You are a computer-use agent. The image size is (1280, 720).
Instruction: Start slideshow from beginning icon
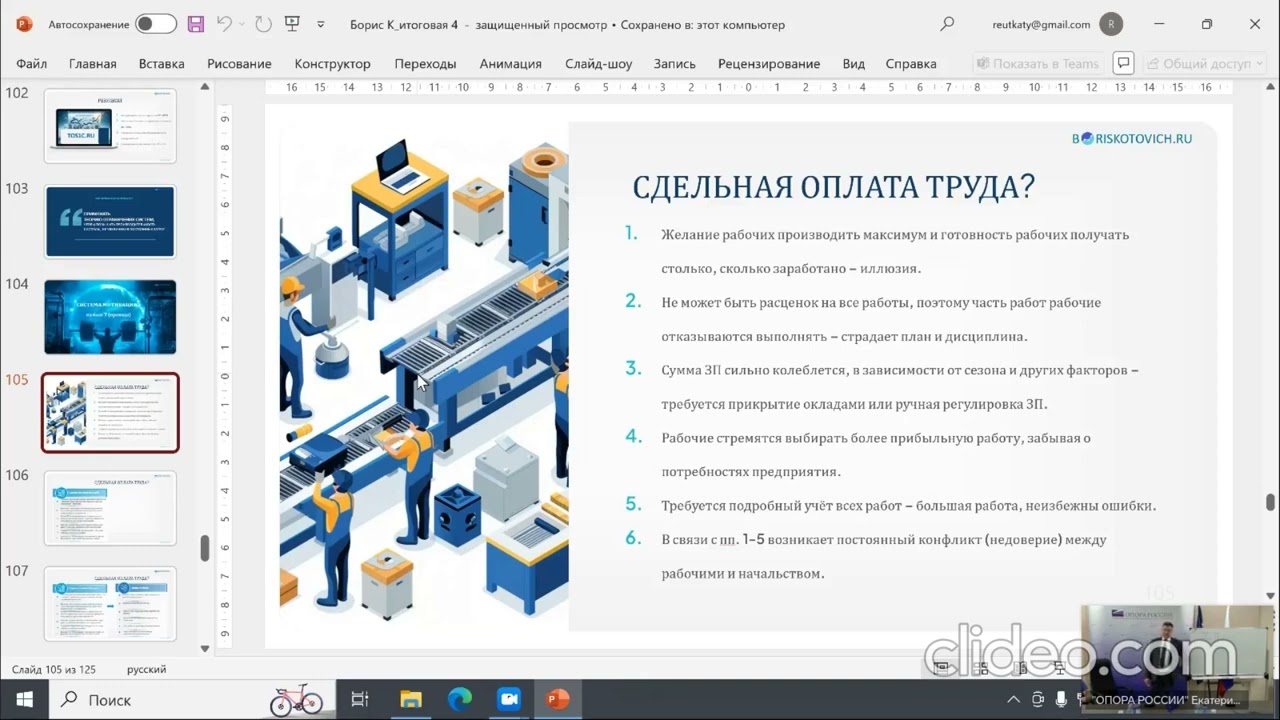tap(292, 24)
